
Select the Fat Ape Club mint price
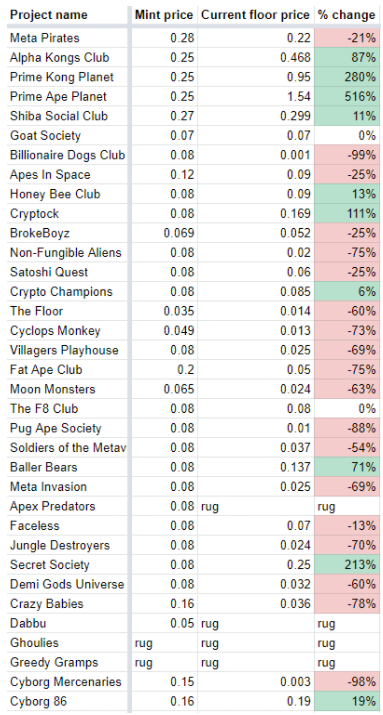pyautogui.click(x=164, y=370)
